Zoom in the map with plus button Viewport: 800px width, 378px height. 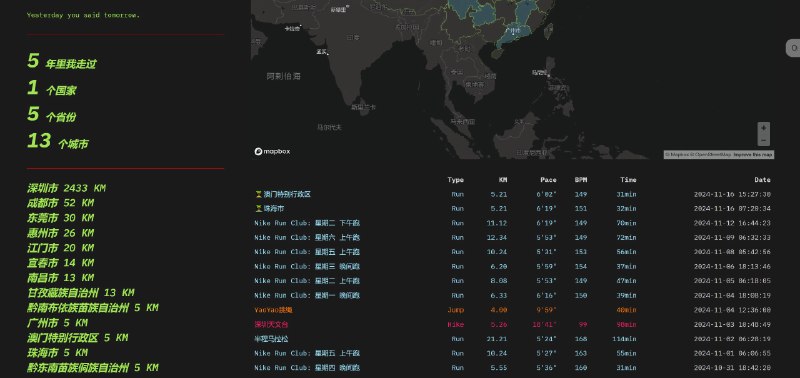click(x=763, y=128)
